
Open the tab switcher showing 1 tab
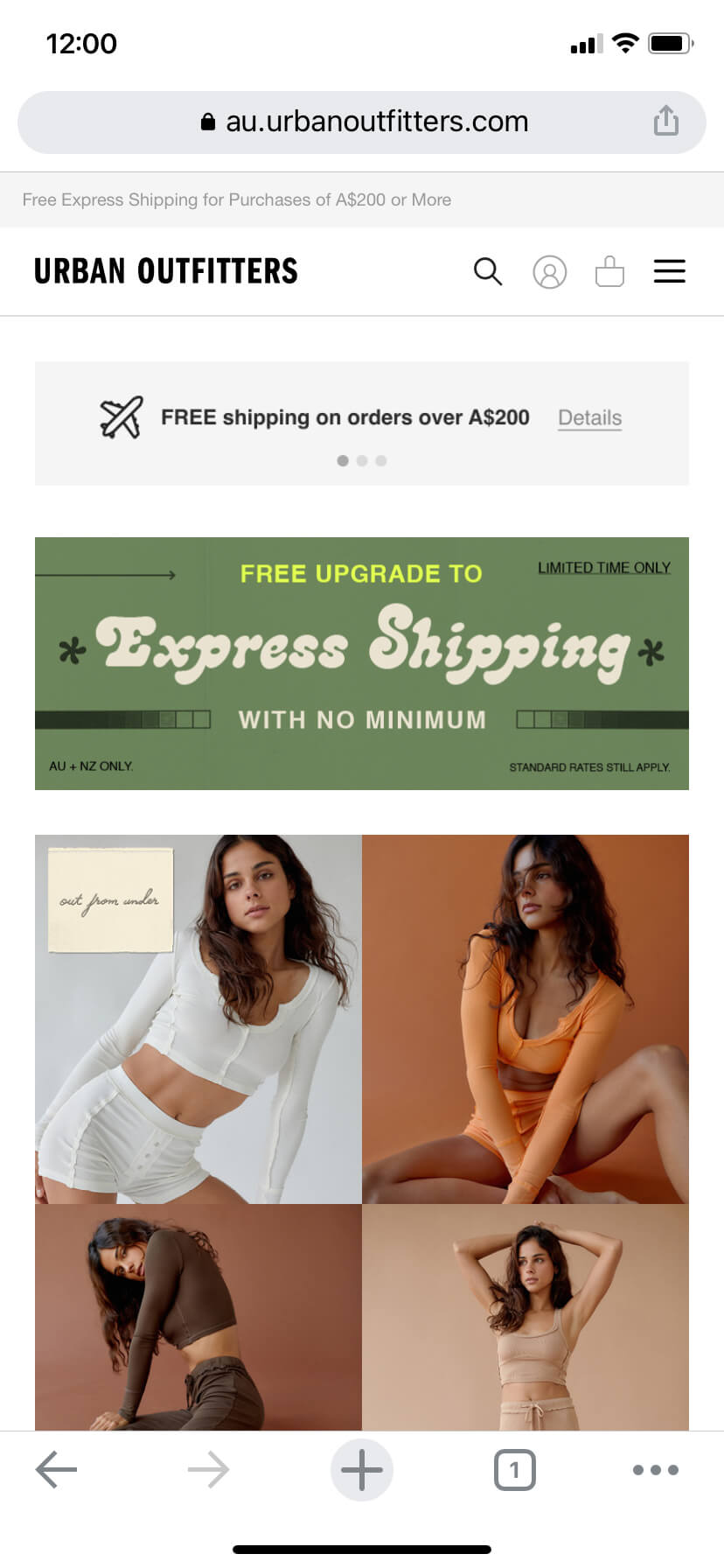(x=515, y=1469)
